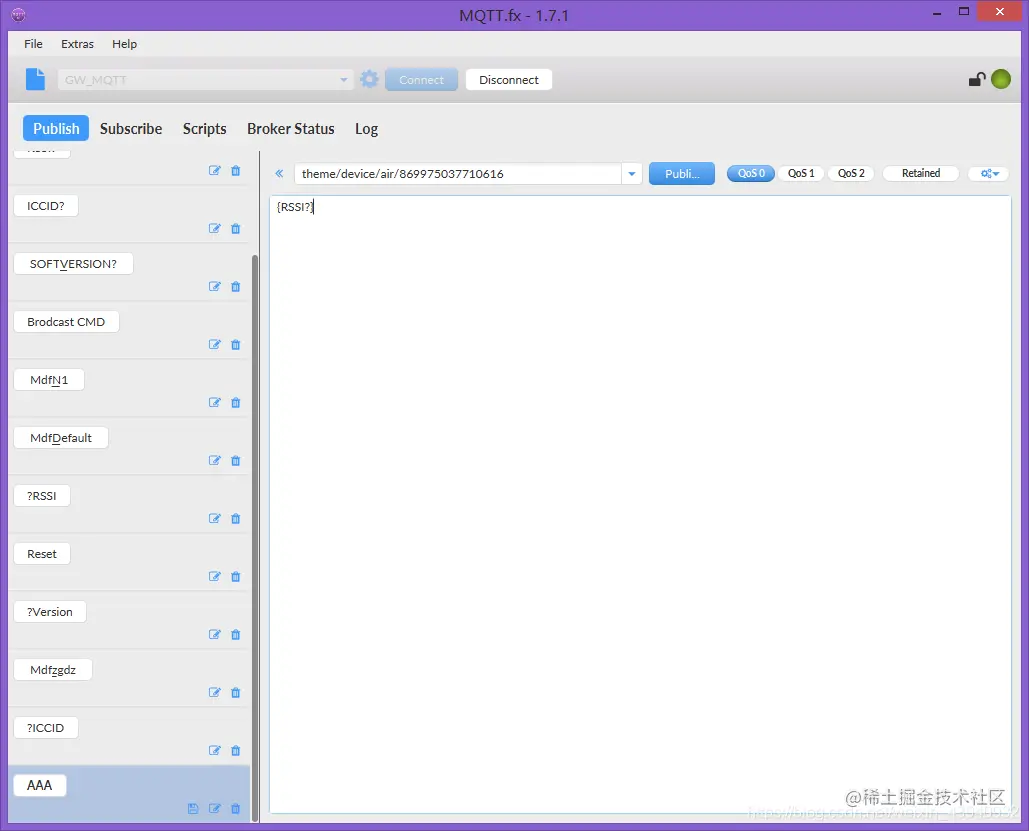This screenshot has width=1029, height=831.
Task: Delete the Reset saved message
Action: click(x=236, y=576)
